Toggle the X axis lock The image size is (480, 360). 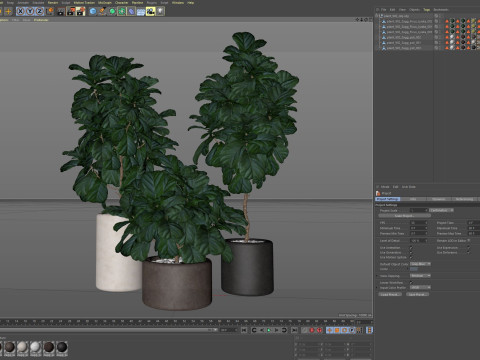click(x=20, y=11)
